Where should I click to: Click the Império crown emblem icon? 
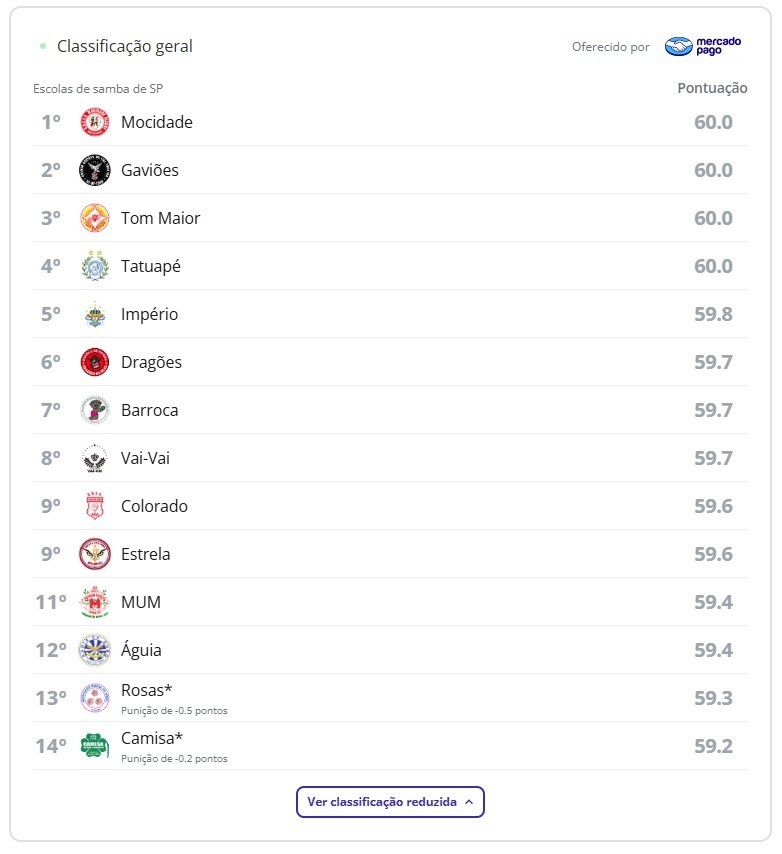pyautogui.click(x=94, y=314)
